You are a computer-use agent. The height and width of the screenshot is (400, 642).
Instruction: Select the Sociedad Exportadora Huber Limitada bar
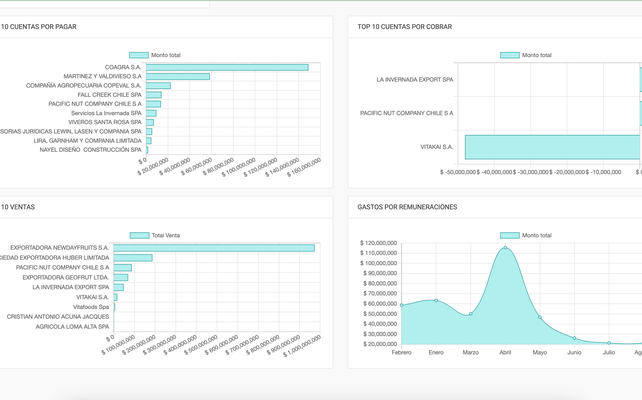click(x=132, y=258)
